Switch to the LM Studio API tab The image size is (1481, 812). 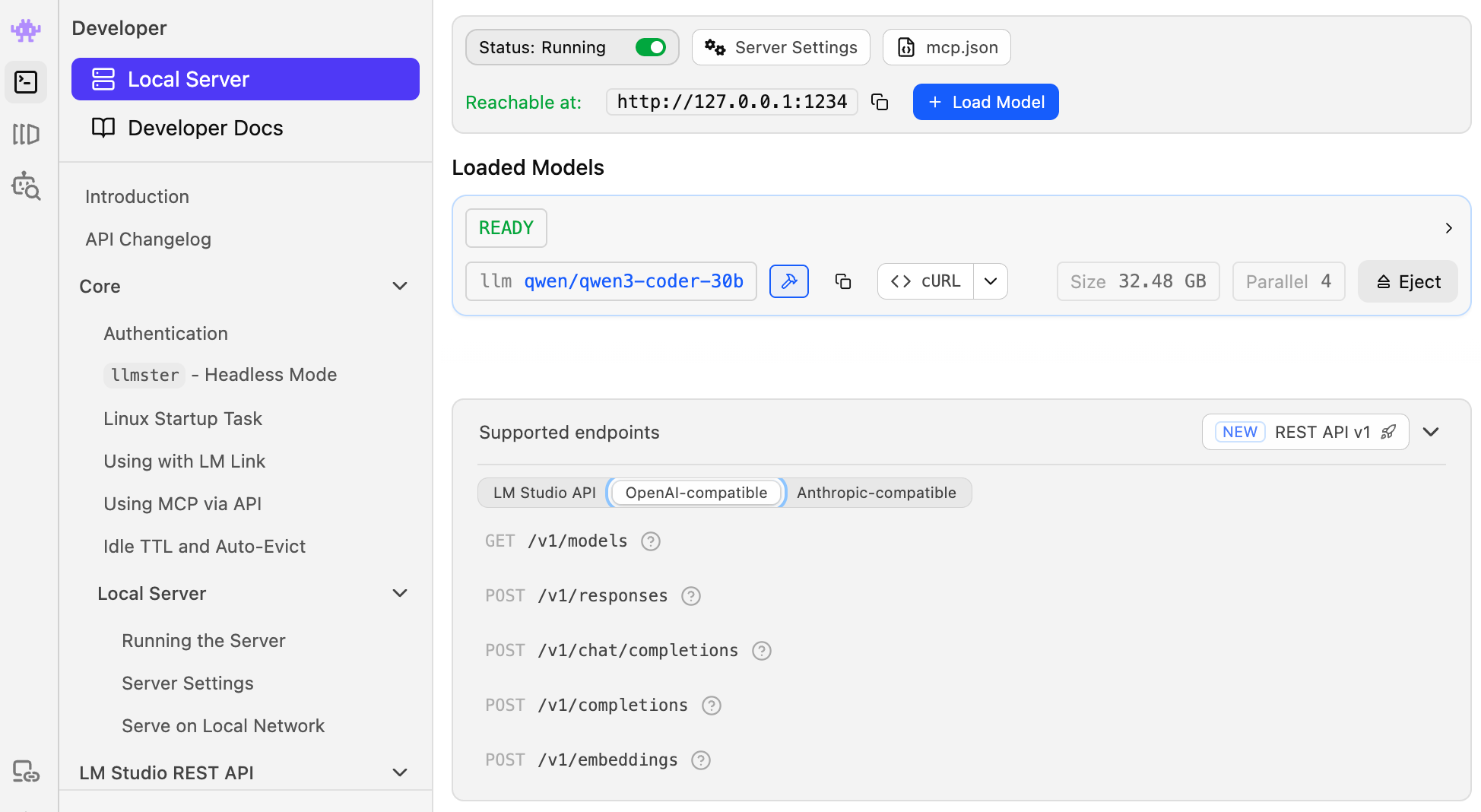(544, 493)
